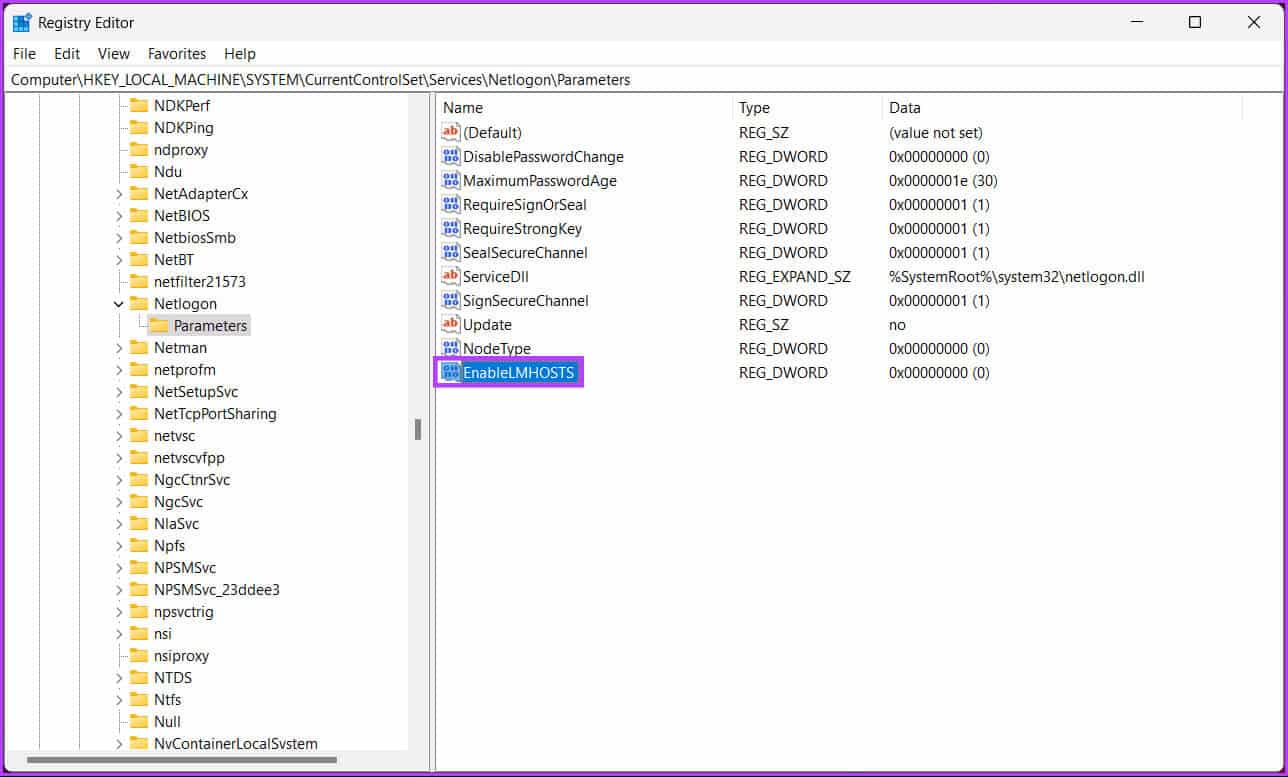Select the npsvctrig tree item
Viewport: 1288px width, 777px height.
(x=183, y=612)
